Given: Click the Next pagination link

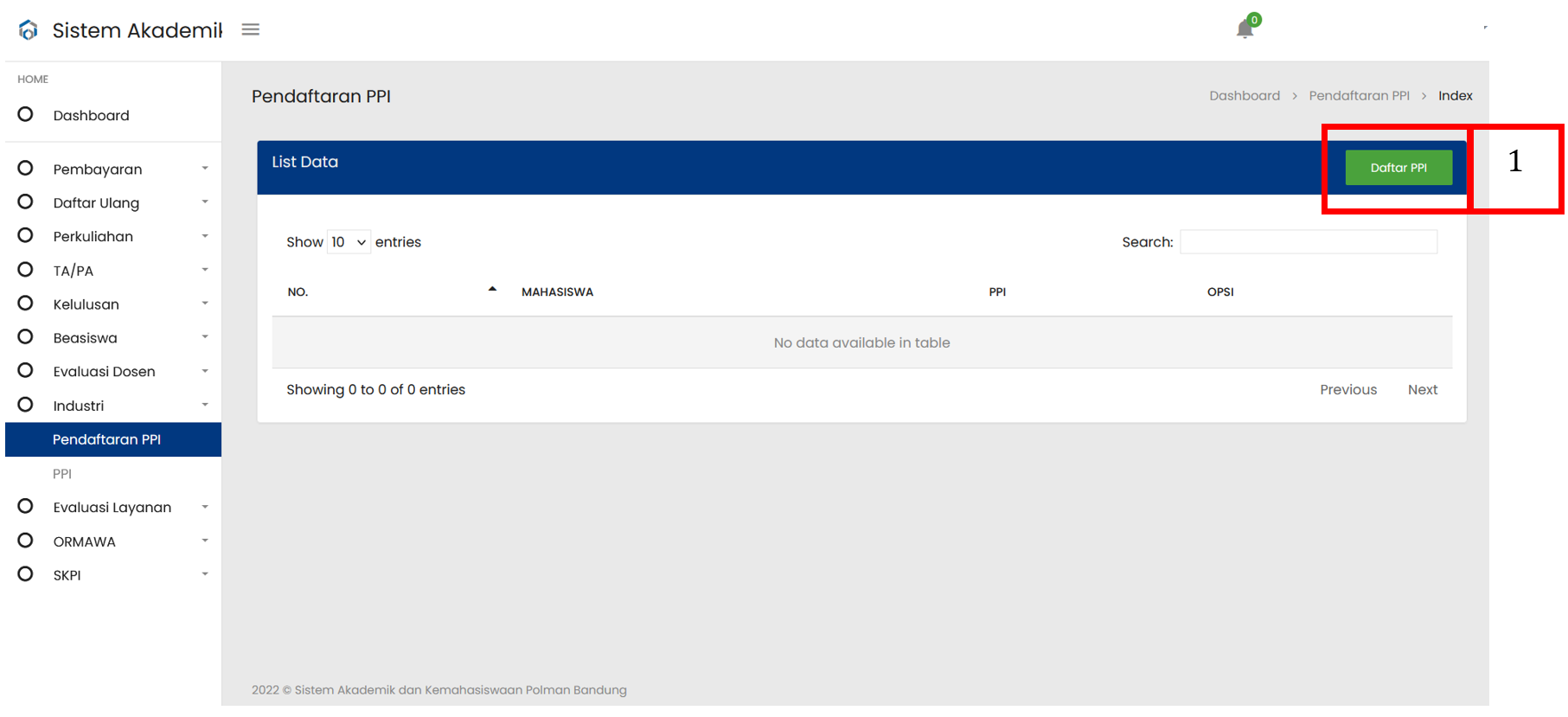Looking at the screenshot, I should 1423,390.
